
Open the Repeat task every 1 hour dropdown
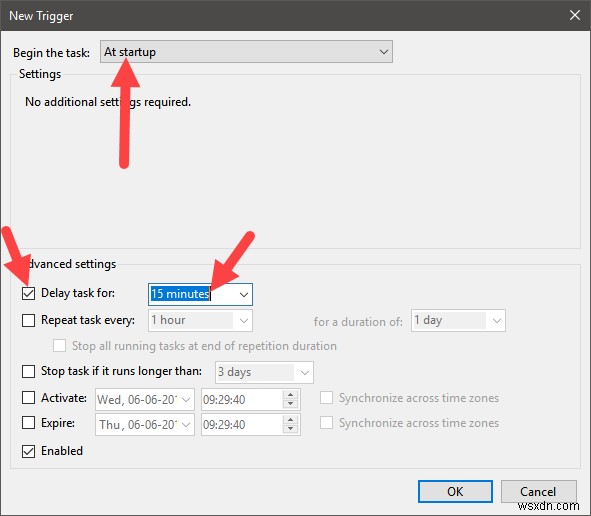coord(200,321)
